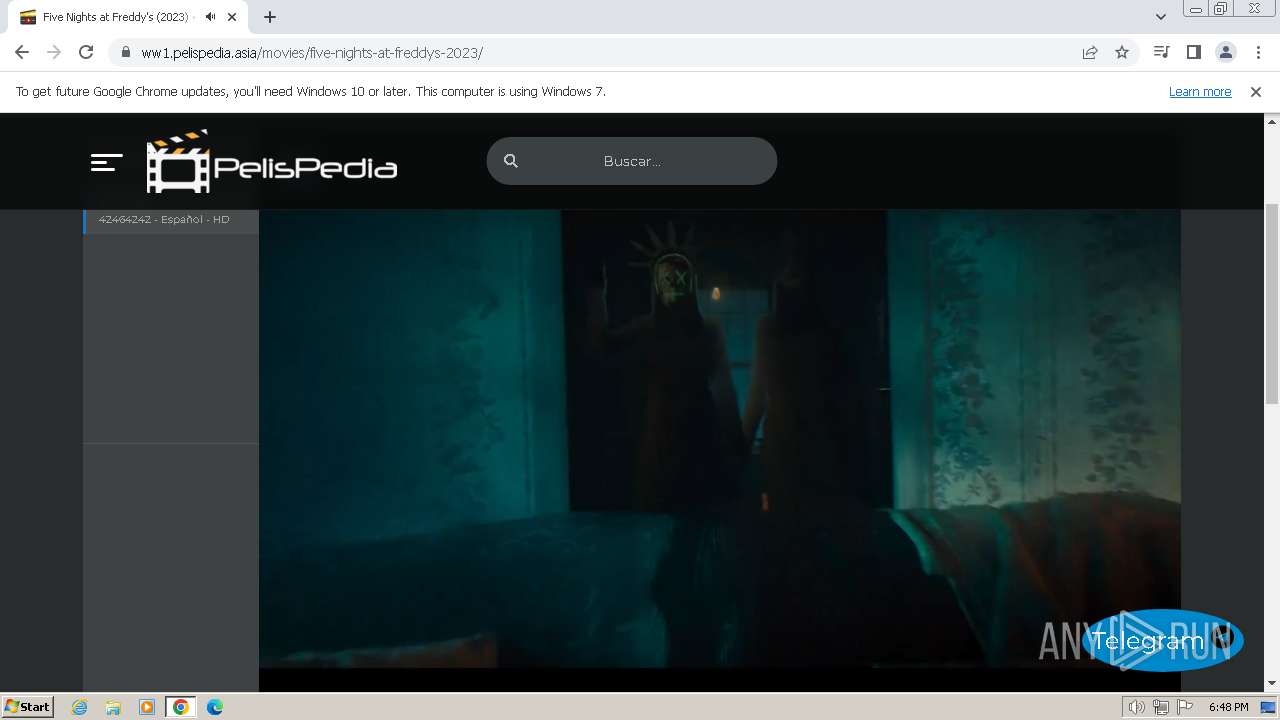Screen dimensions: 1280x720
Task: Open the Learn more link
Action: click(x=1200, y=92)
